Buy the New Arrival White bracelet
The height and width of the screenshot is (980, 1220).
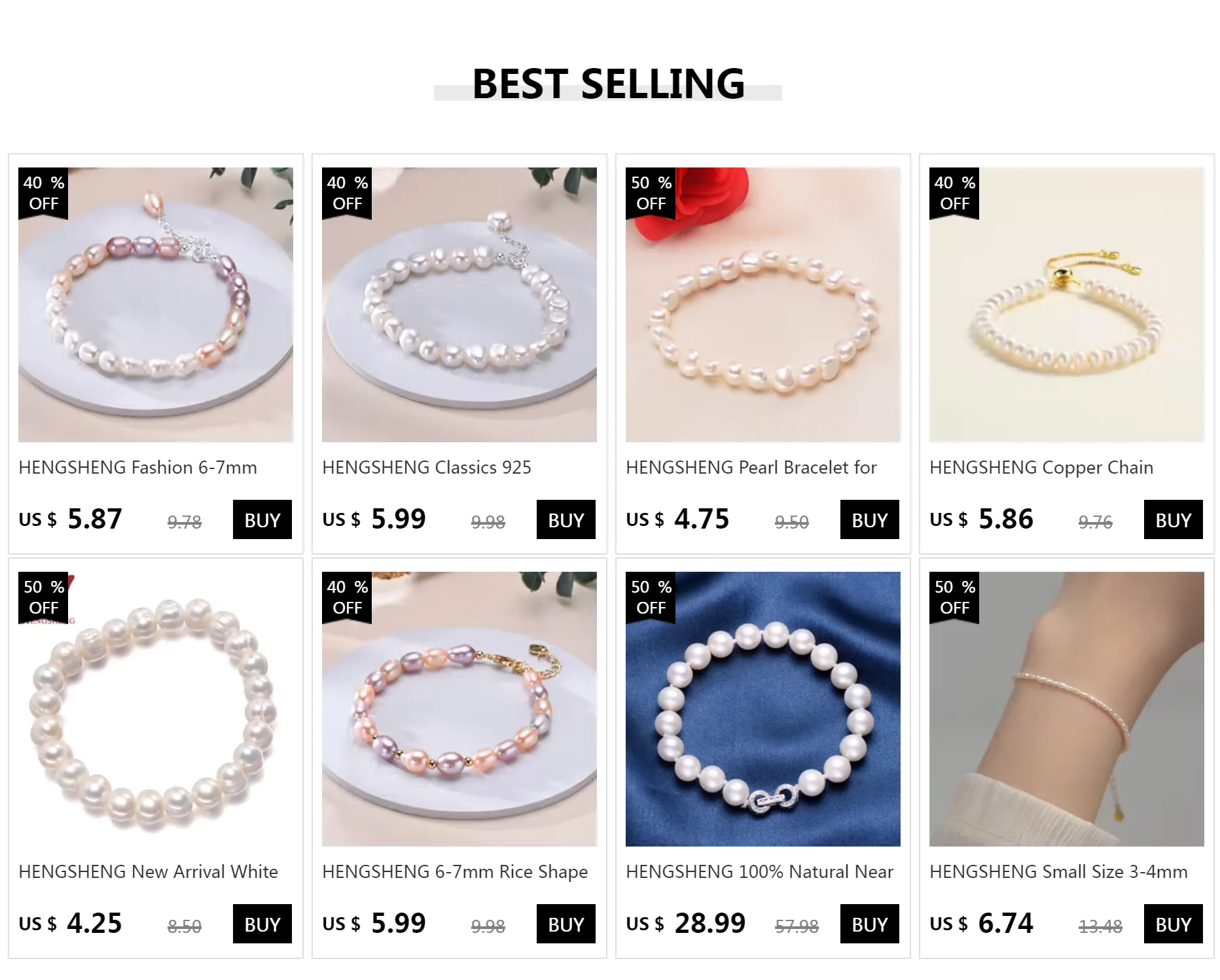coord(262,924)
